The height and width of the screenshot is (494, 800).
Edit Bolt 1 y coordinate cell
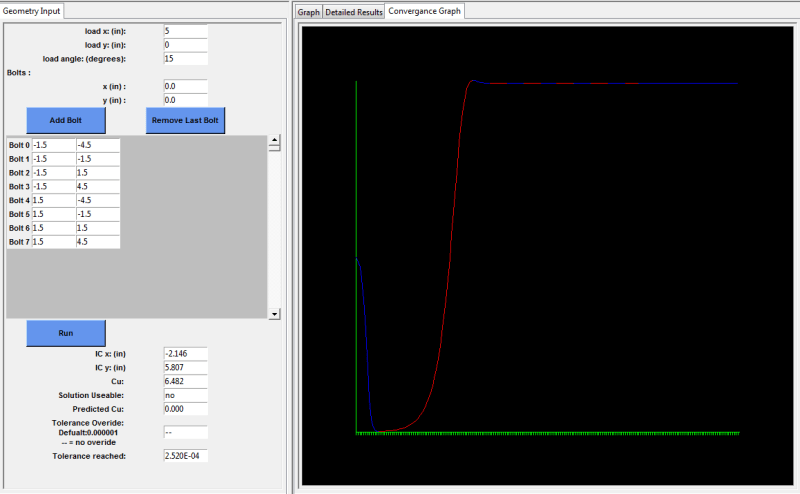click(98, 159)
